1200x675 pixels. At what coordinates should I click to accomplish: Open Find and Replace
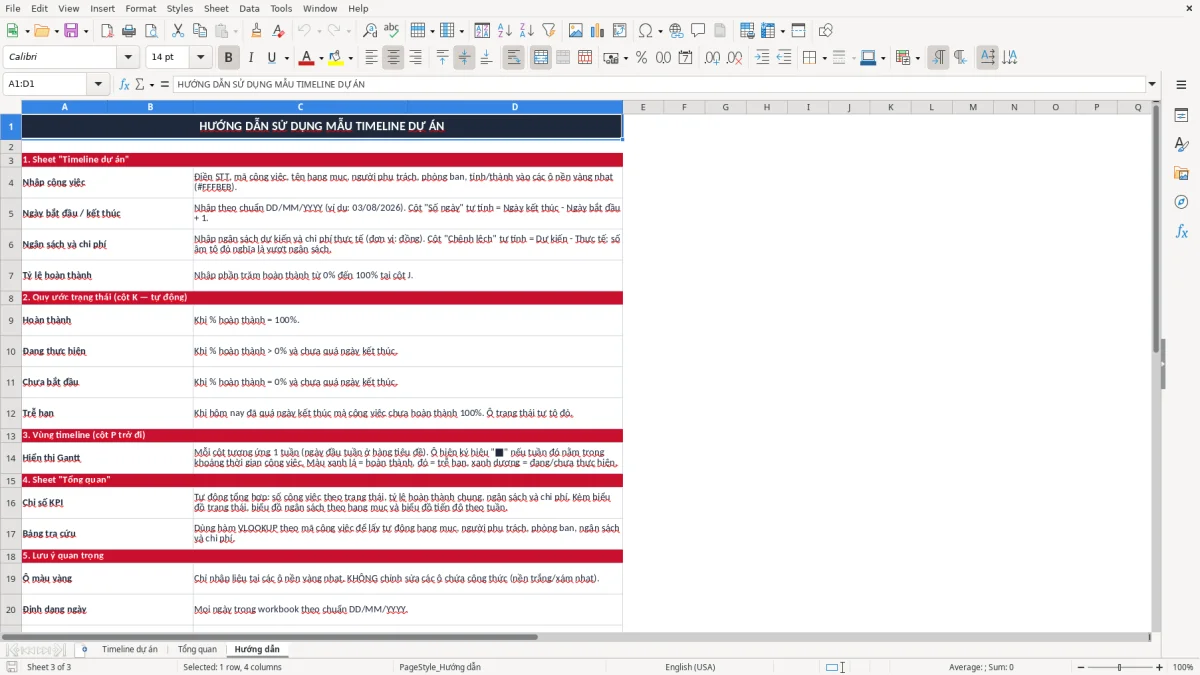369,31
